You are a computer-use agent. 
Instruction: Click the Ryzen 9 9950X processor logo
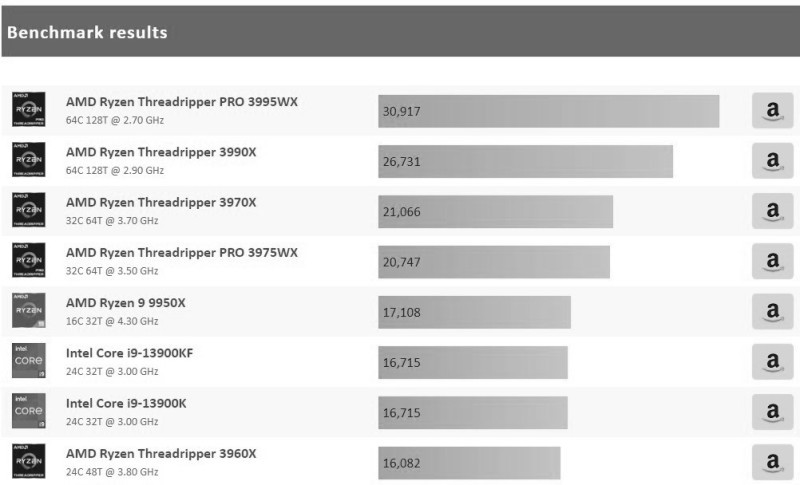coord(29,310)
